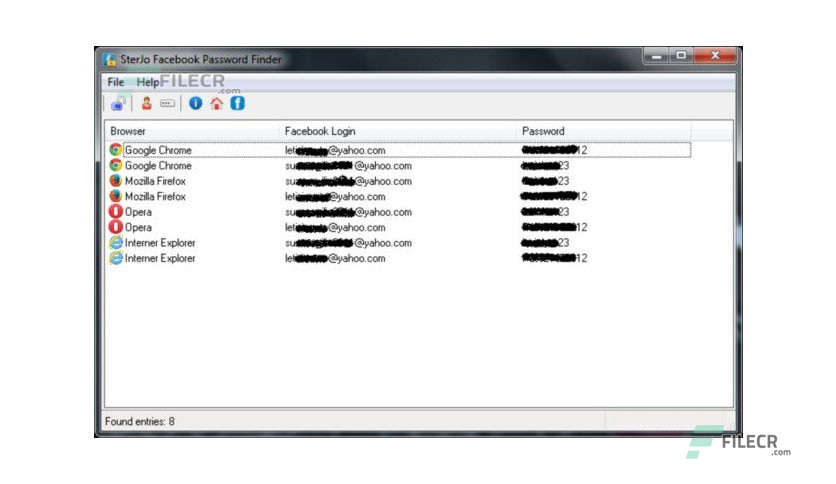The height and width of the screenshot is (484, 836).
Task: Click the 'Found entries: 8' status text
Action: click(140, 422)
